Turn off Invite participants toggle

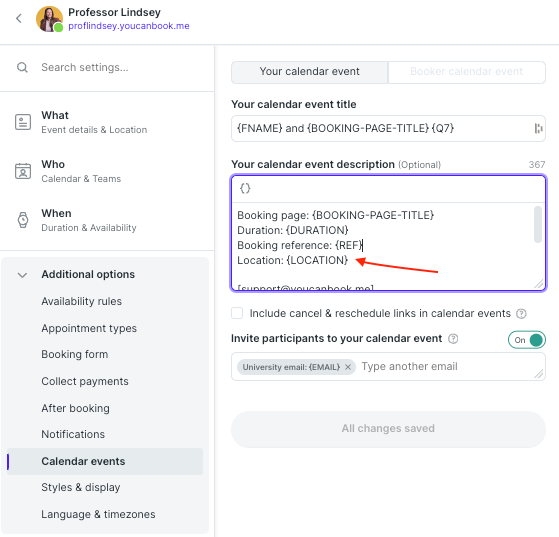[527, 340]
